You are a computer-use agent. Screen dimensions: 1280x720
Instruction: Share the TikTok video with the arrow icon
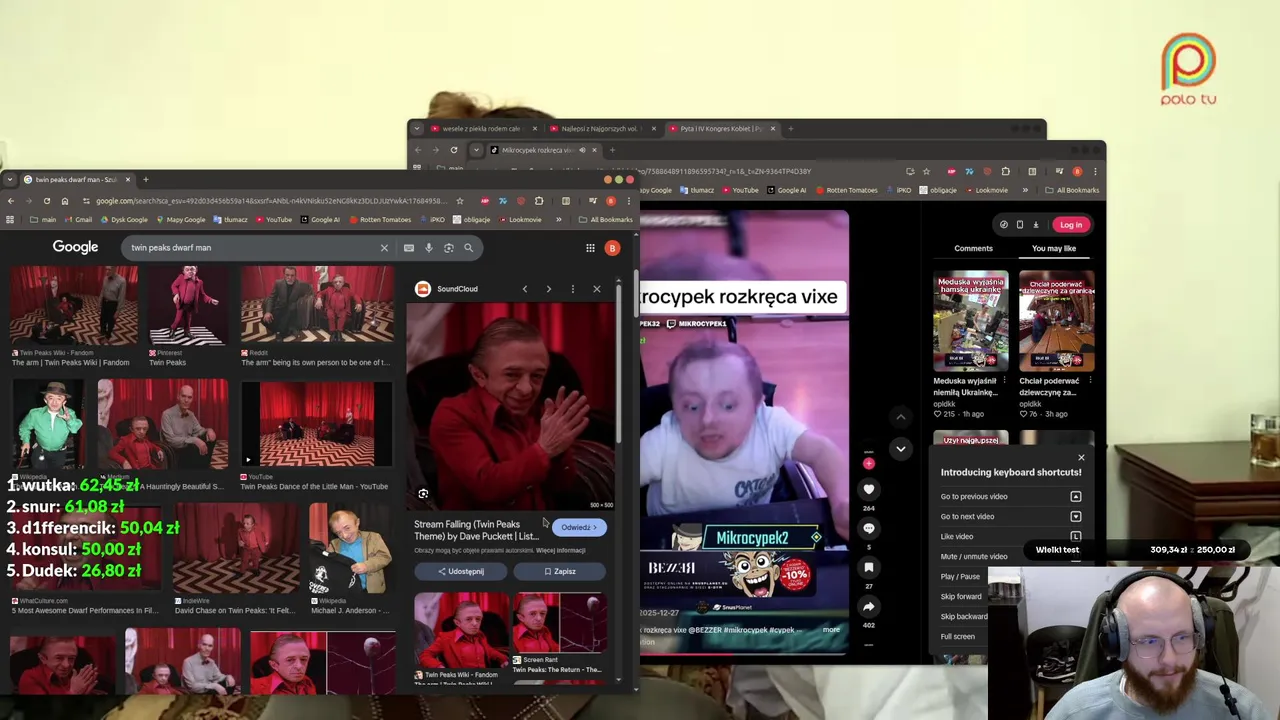[x=869, y=606]
